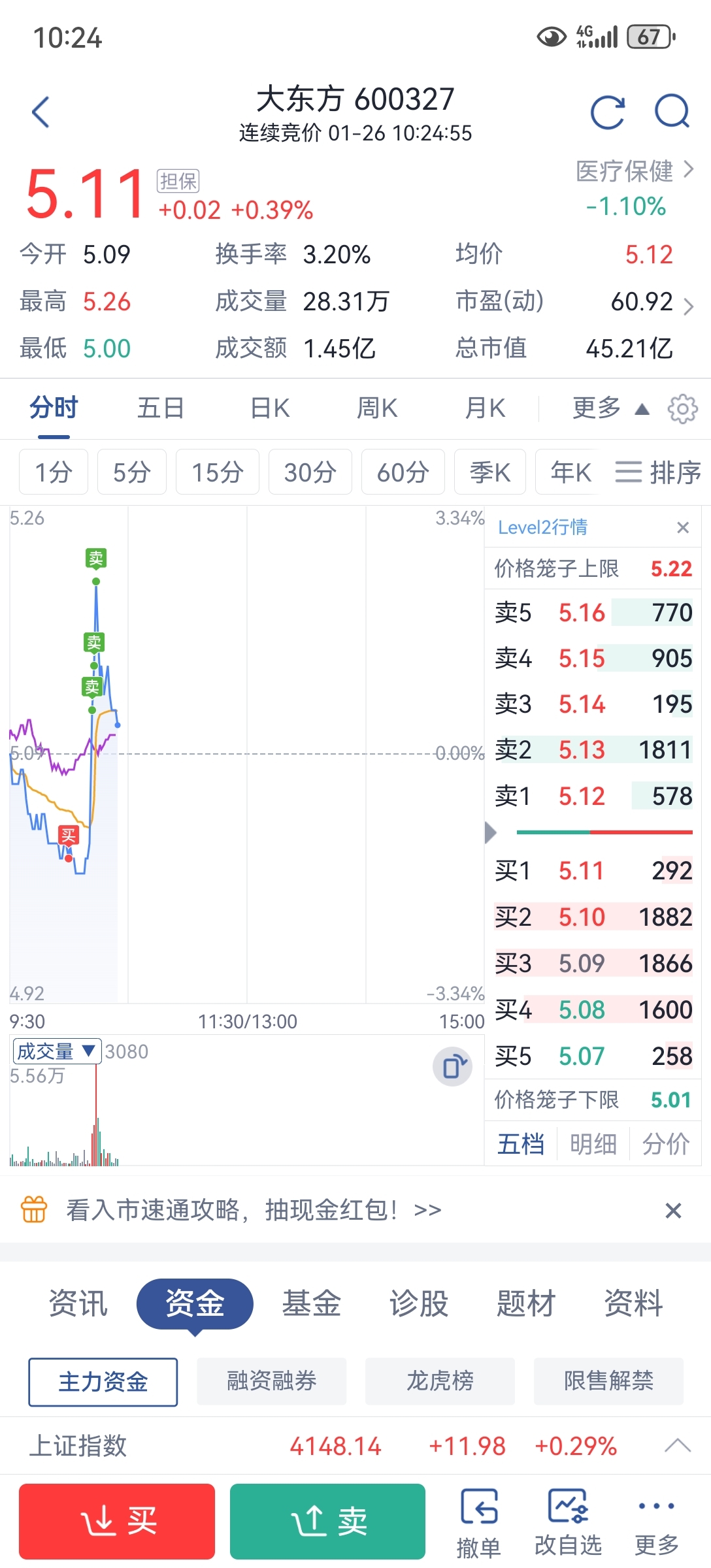Tap the gift box promotion icon
This screenshot has width=711, height=1568.
34,1209
